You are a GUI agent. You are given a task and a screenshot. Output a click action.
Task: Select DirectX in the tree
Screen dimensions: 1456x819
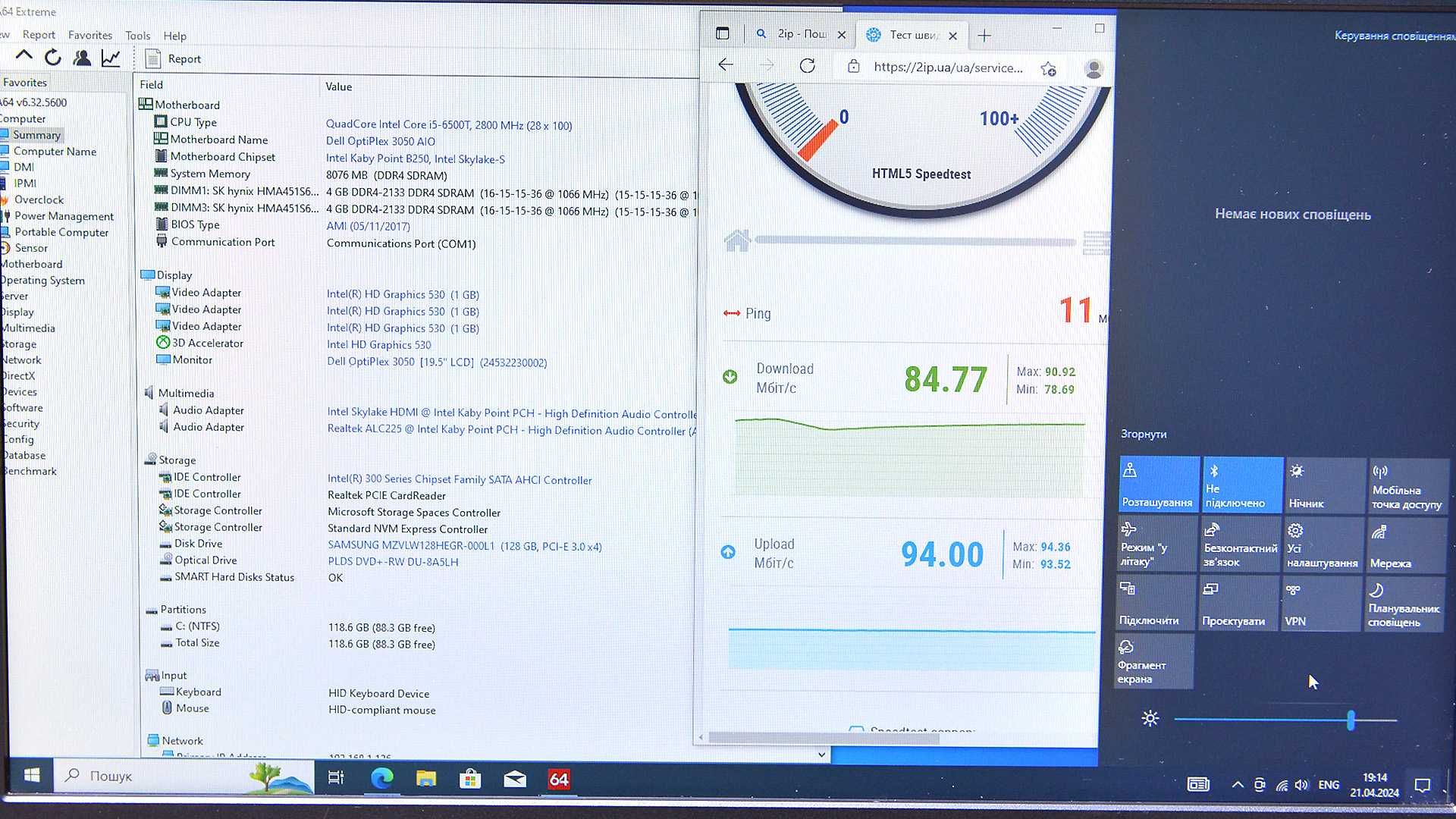pos(18,375)
